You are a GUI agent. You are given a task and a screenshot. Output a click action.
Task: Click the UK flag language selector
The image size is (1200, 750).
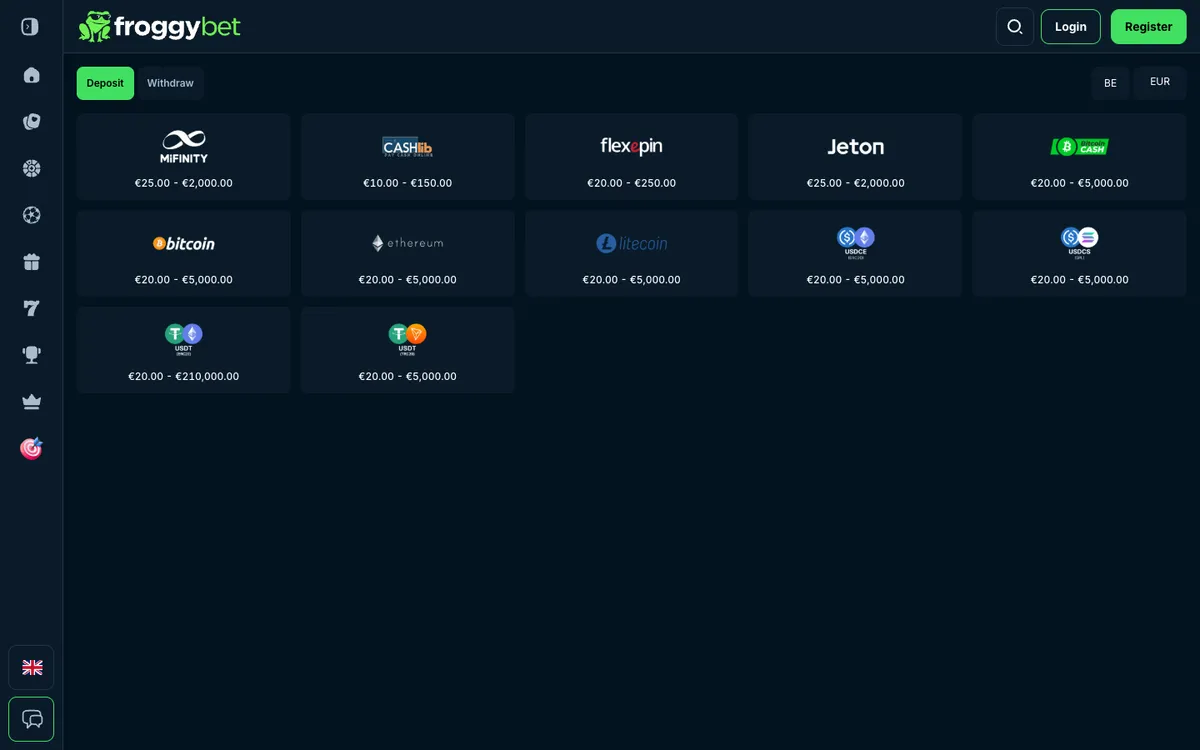tap(31, 667)
